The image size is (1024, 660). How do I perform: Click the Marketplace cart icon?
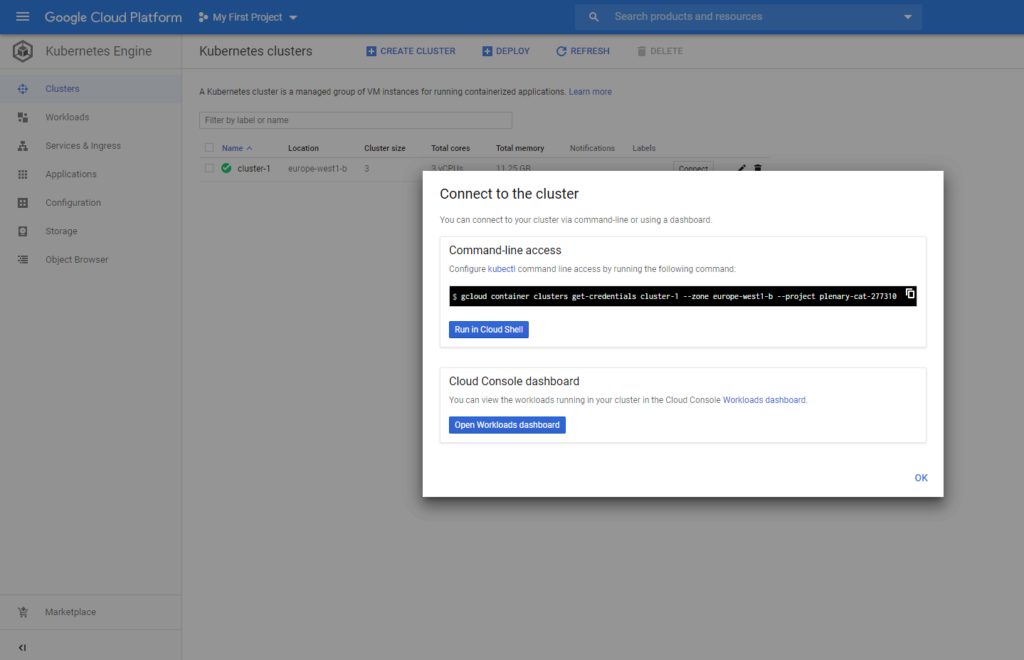23,612
